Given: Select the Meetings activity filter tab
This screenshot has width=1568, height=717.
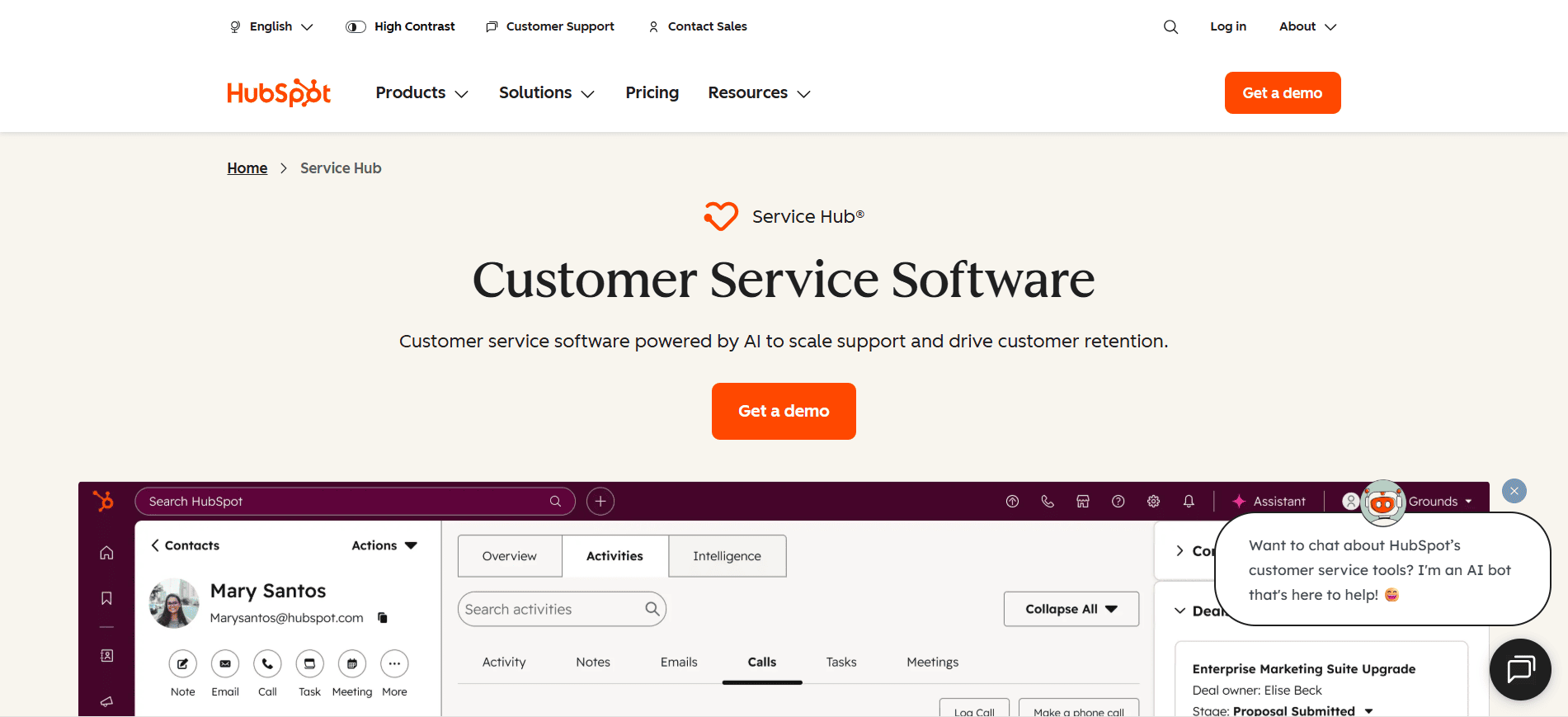Looking at the screenshot, I should 933,662.
